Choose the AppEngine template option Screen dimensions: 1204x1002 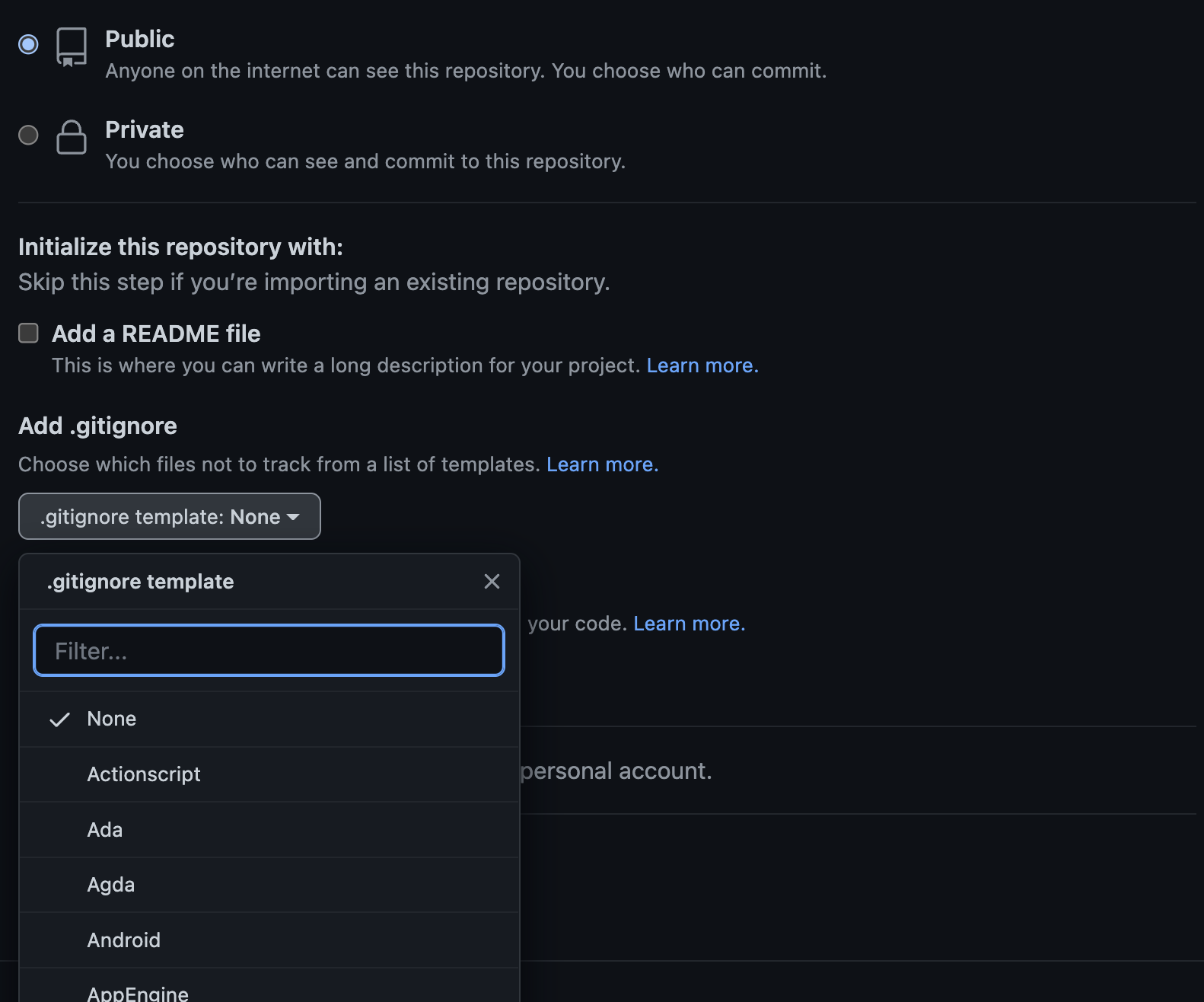pyautogui.click(x=138, y=992)
